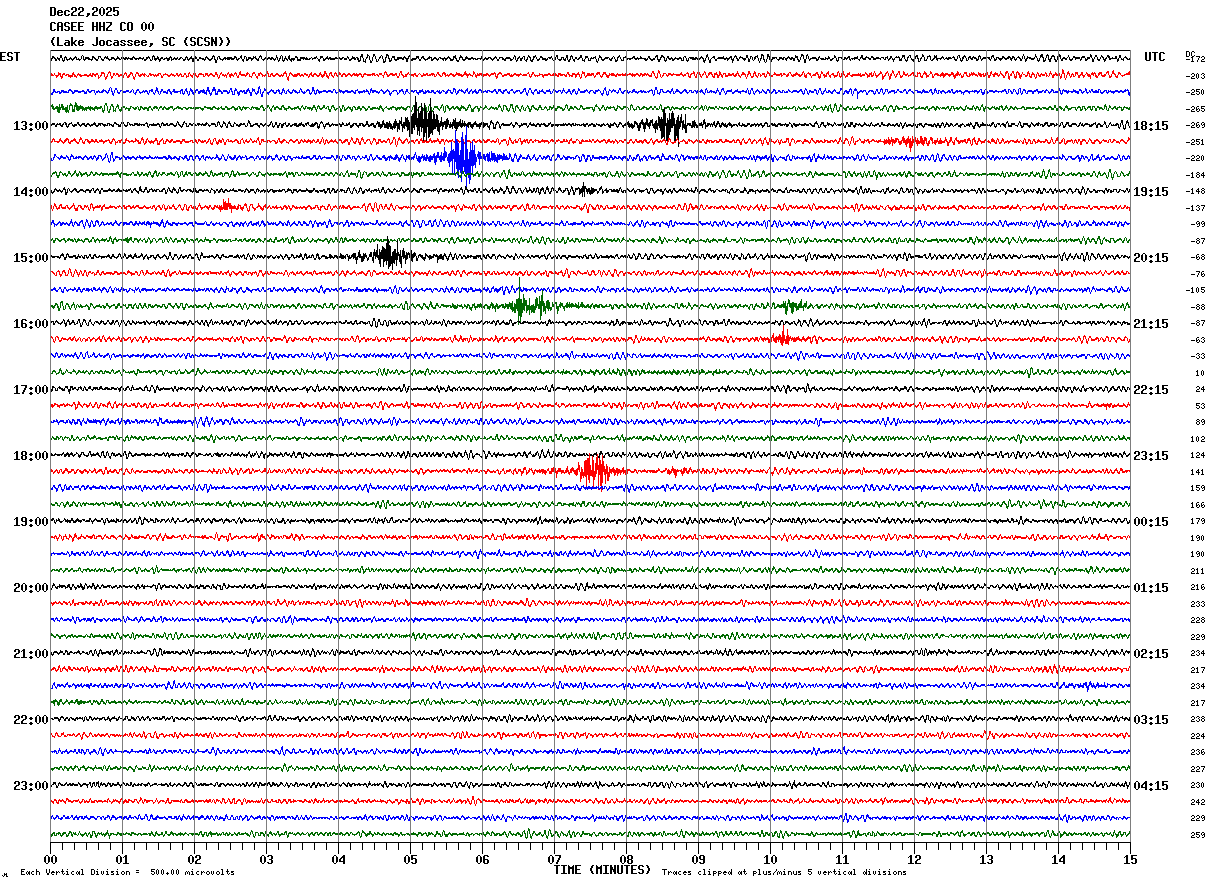Click the 22:15 UTC time label
This screenshot has width=1210, height=886.
(x=1151, y=390)
